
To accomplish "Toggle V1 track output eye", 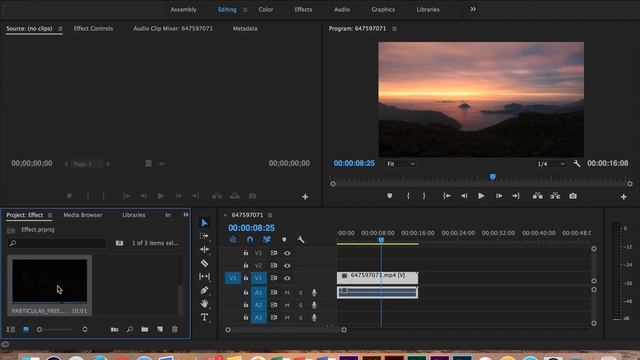I will (287, 278).
